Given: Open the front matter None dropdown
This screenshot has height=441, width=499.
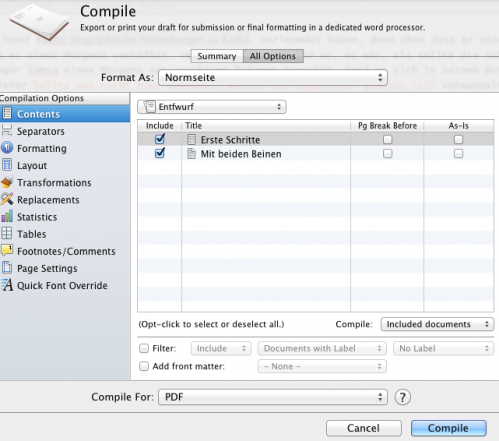Looking at the screenshot, I should 322,366.
